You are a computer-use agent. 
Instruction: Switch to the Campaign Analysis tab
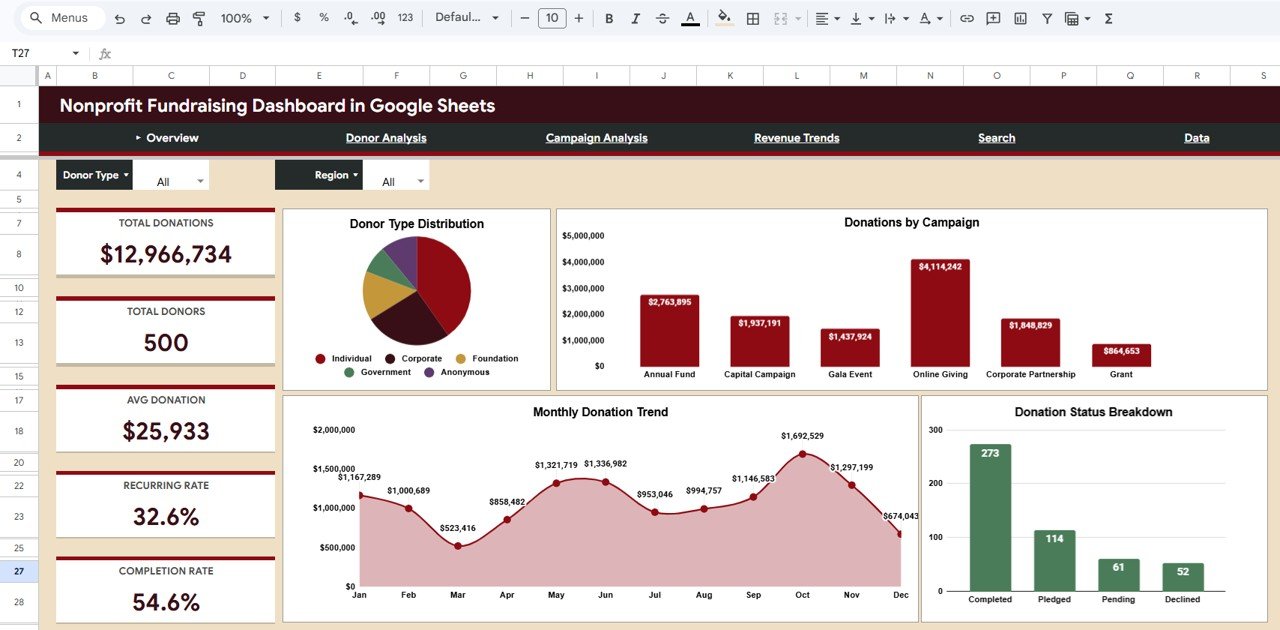click(x=596, y=137)
